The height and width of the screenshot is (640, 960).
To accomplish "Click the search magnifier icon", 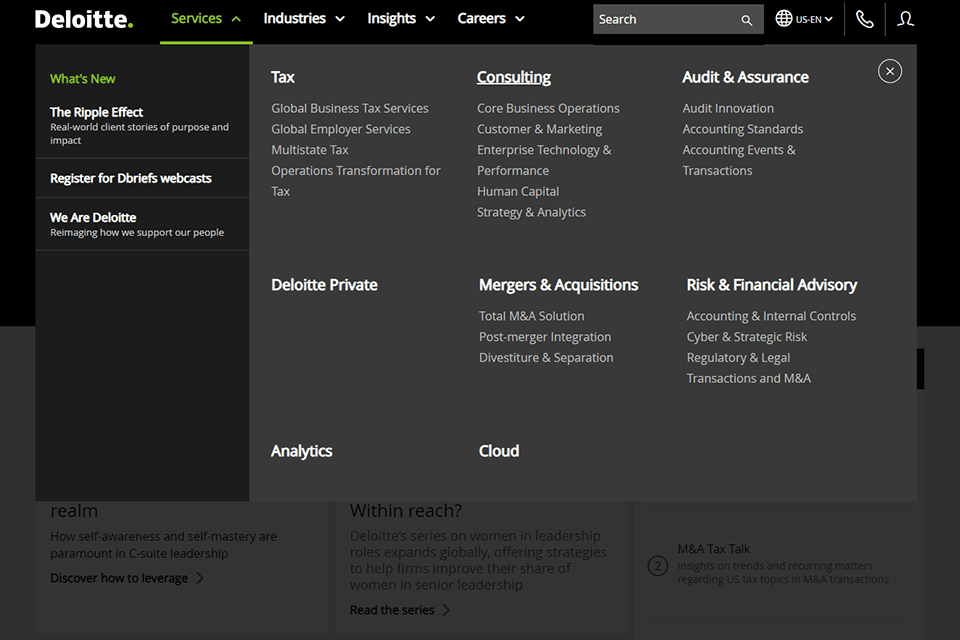I will (x=746, y=20).
